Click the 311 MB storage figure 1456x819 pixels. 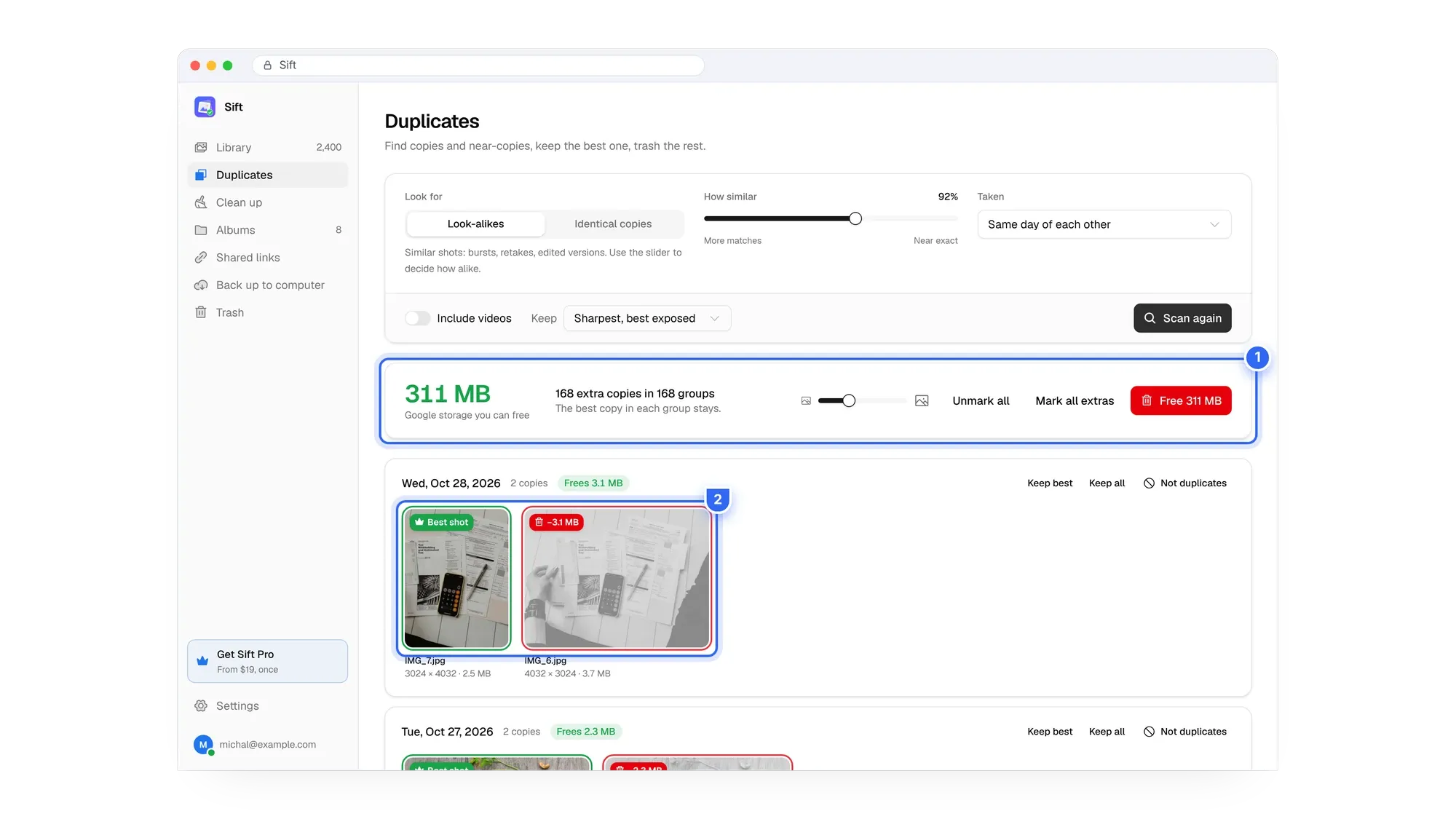pyautogui.click(x=448, y=395)
